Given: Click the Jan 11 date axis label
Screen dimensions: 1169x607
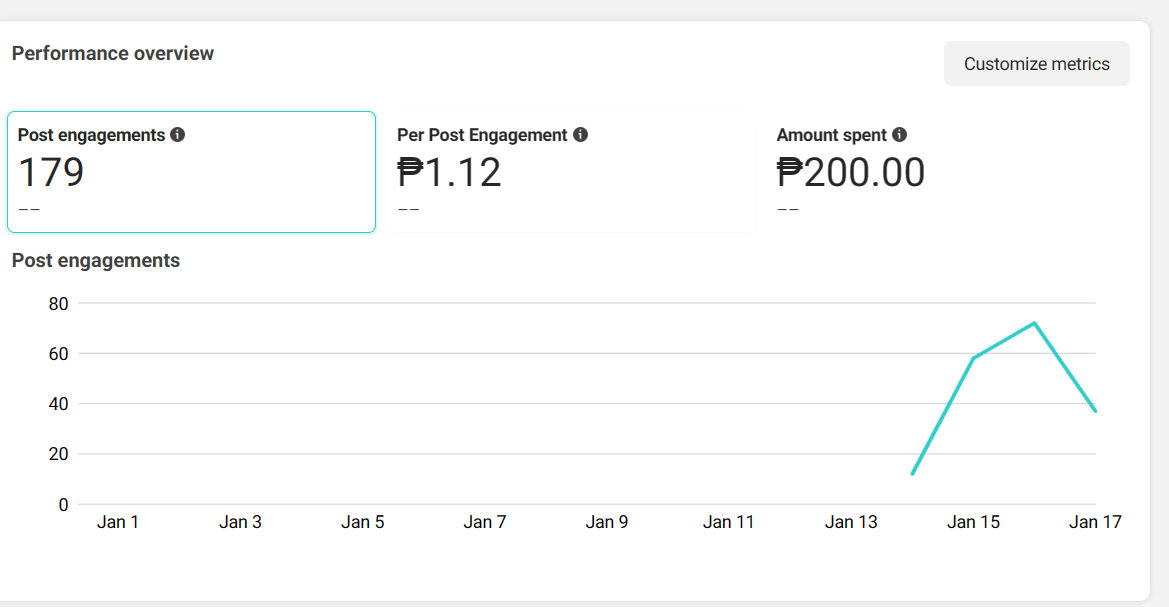Looking at the screenshot, I should coord(729,522).
